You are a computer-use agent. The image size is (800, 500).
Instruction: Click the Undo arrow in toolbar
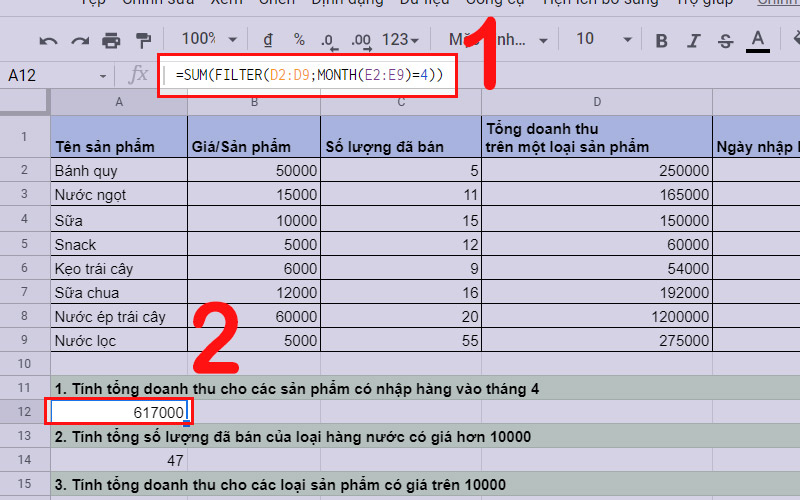pyautogui.click(x=48, y=40)
